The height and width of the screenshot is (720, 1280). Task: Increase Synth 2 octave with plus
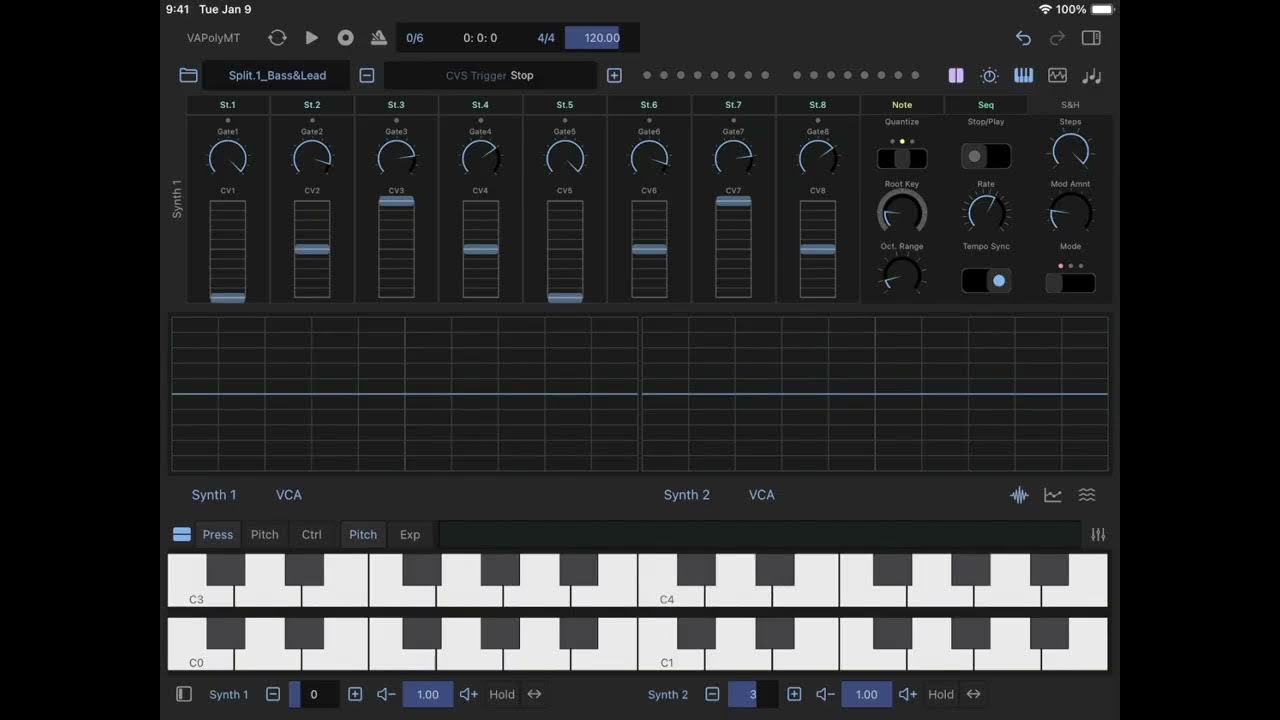[794, 694]
